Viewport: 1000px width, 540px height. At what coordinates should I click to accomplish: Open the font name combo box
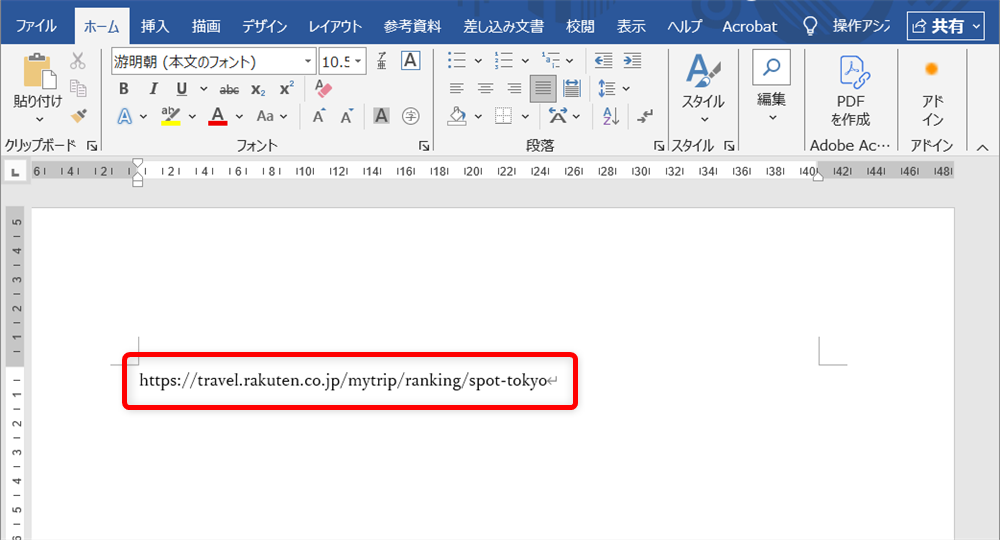pos(213,61)
